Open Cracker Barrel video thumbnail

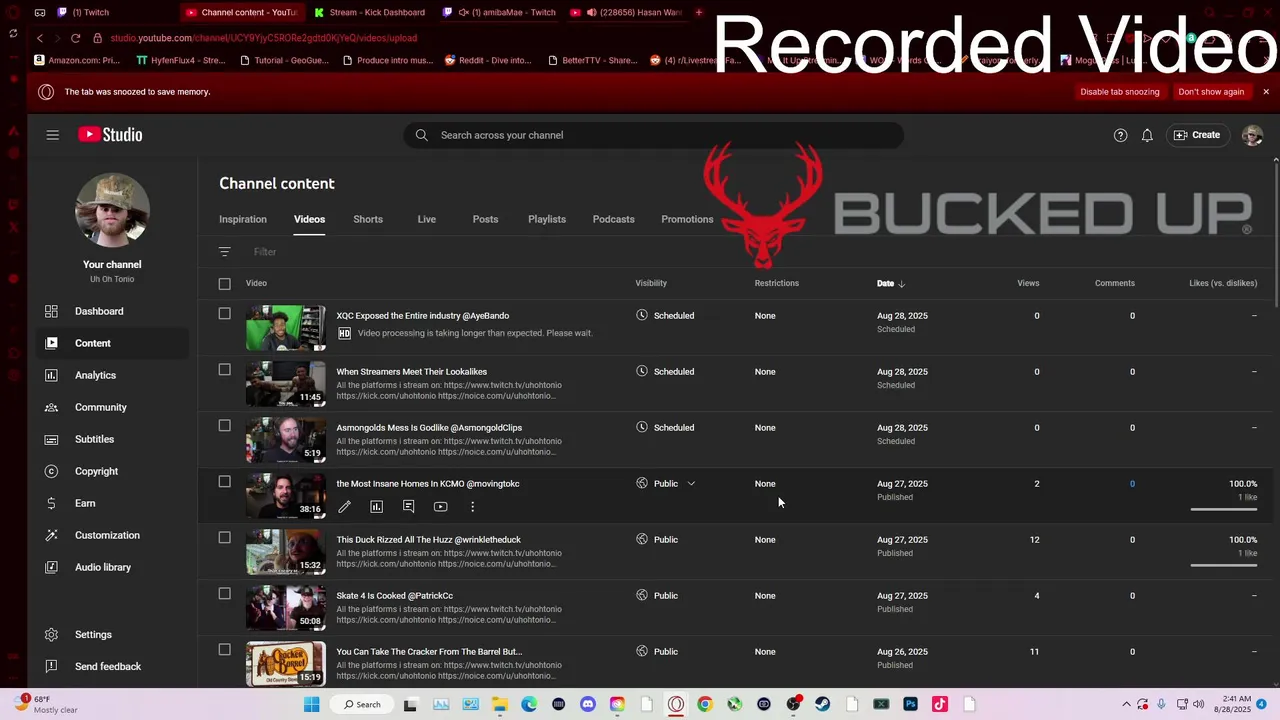pos(286,664)
